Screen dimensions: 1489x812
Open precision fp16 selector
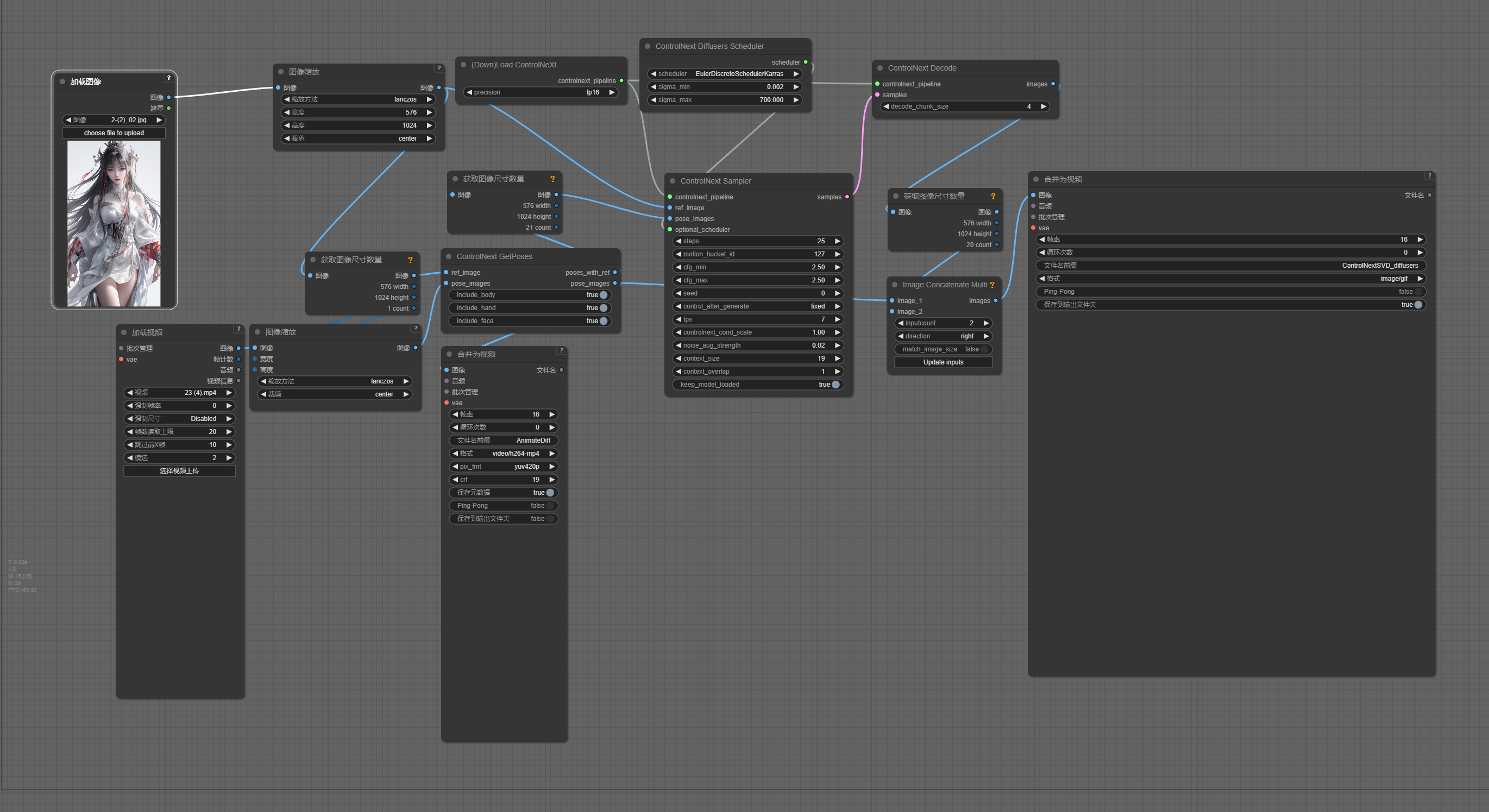(592, 92)
